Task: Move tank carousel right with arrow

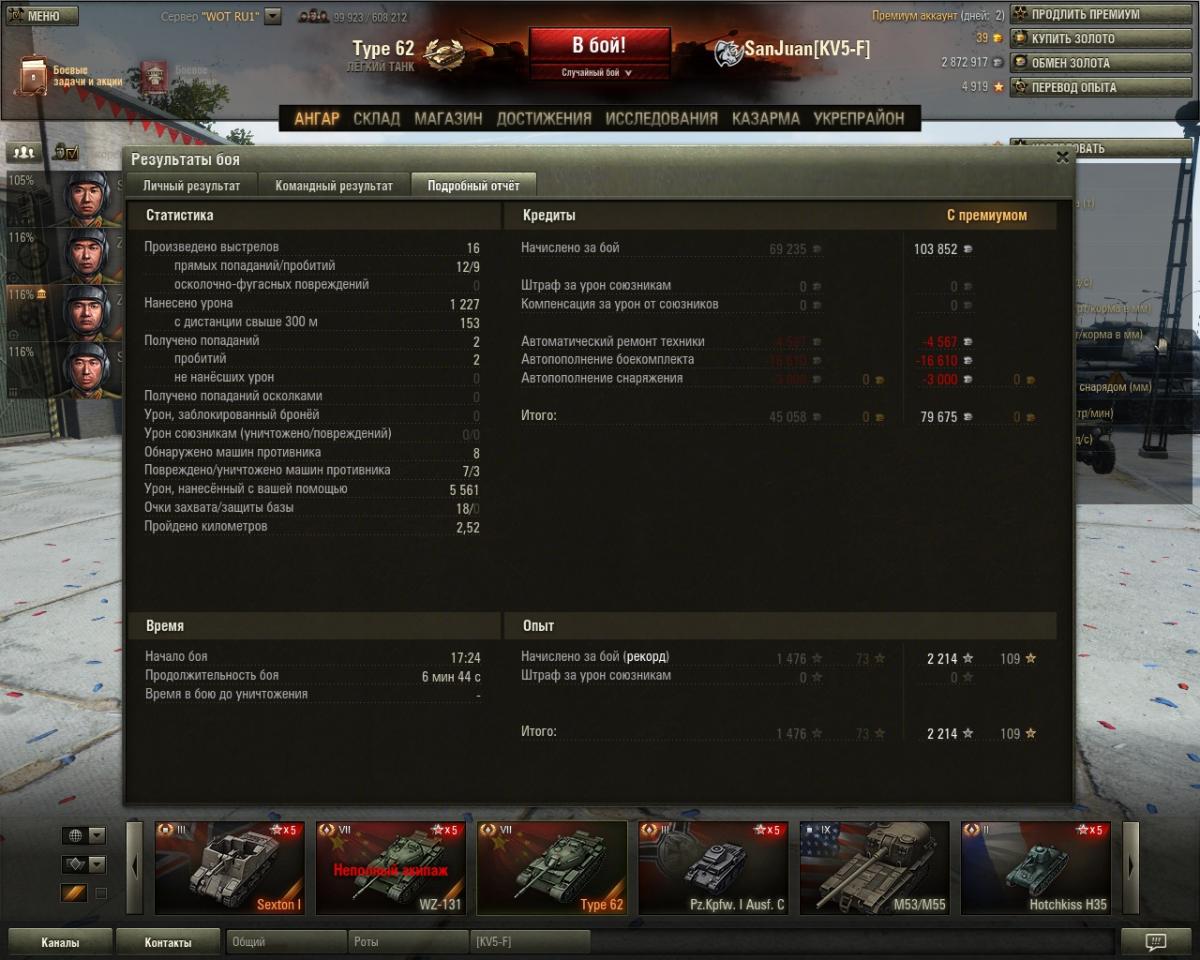Action: click(x=1131, y=866)
